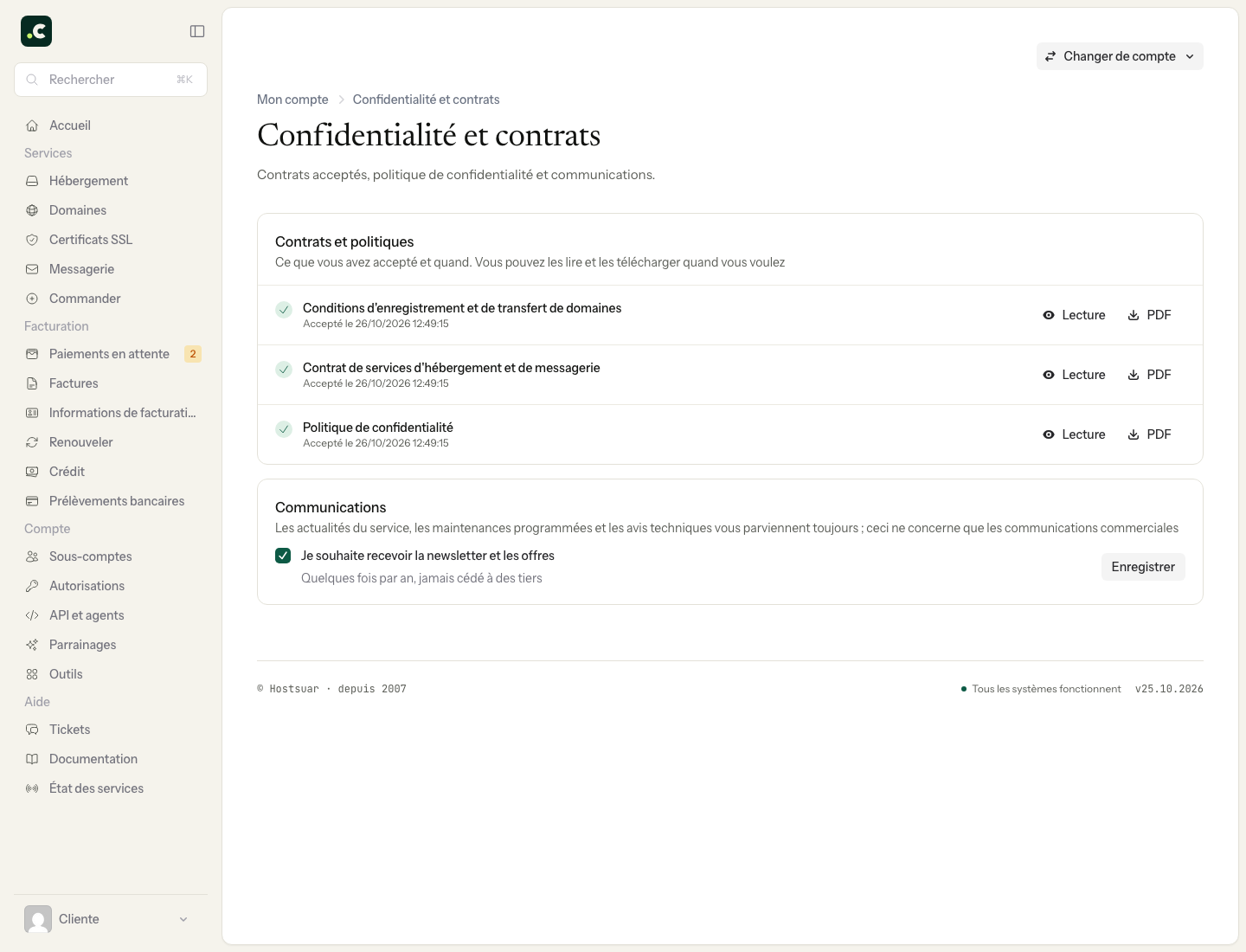Focus the Rechercher search field
Image resolution: width=1246 pixels, height=952 pixels.
click(x=111, y=80)
